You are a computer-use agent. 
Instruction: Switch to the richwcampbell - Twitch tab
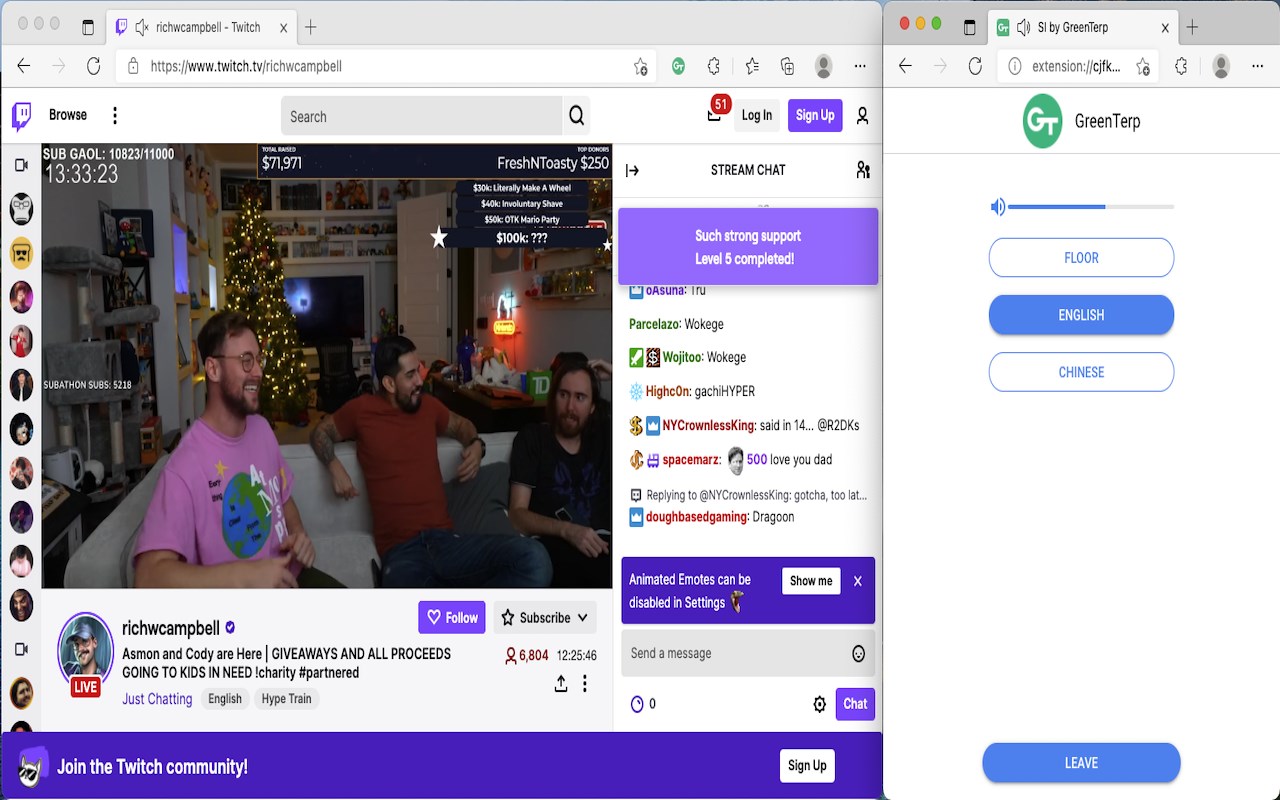(x=200, y=27)
